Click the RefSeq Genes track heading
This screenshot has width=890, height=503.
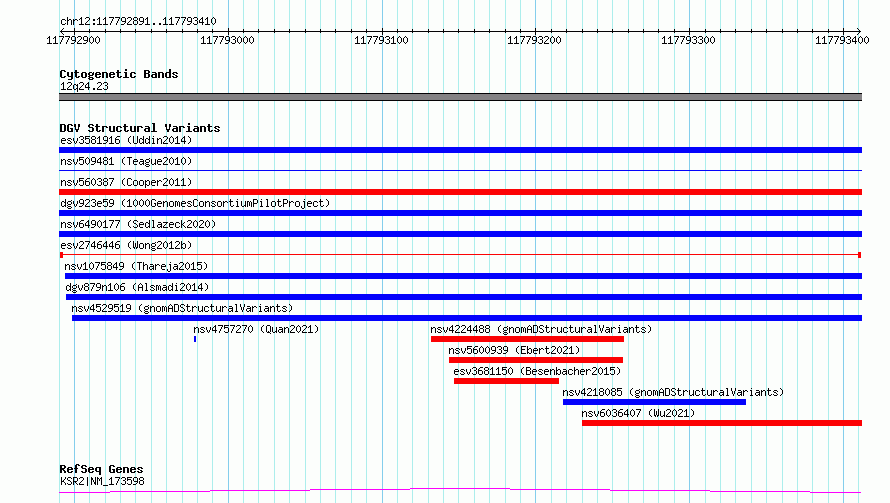(101, 469)
